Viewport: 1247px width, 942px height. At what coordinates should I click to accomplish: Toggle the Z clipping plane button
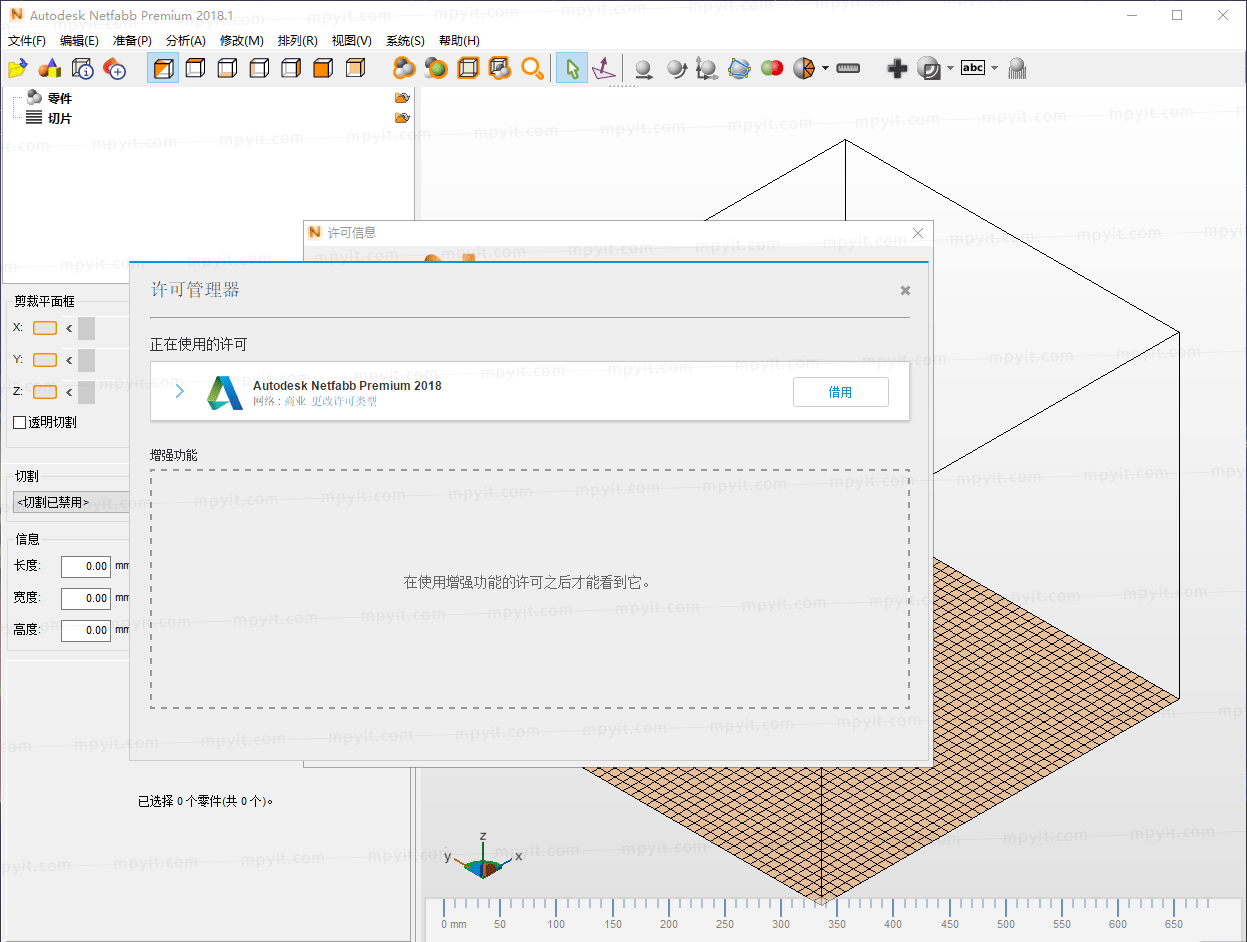click(x=45, y=392)
